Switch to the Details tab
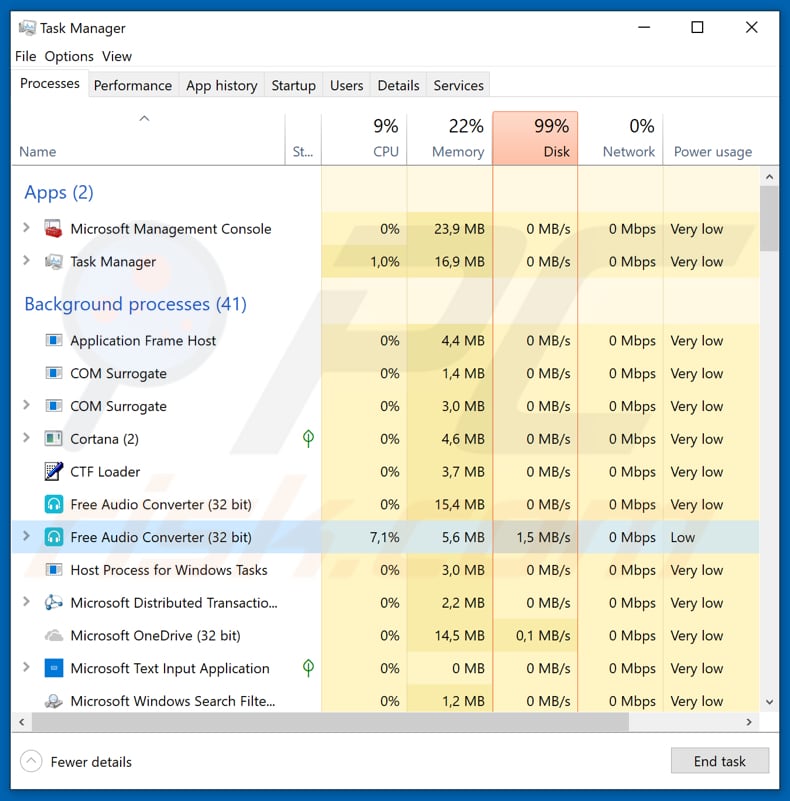The image size is (790, 801). [399, 85]
